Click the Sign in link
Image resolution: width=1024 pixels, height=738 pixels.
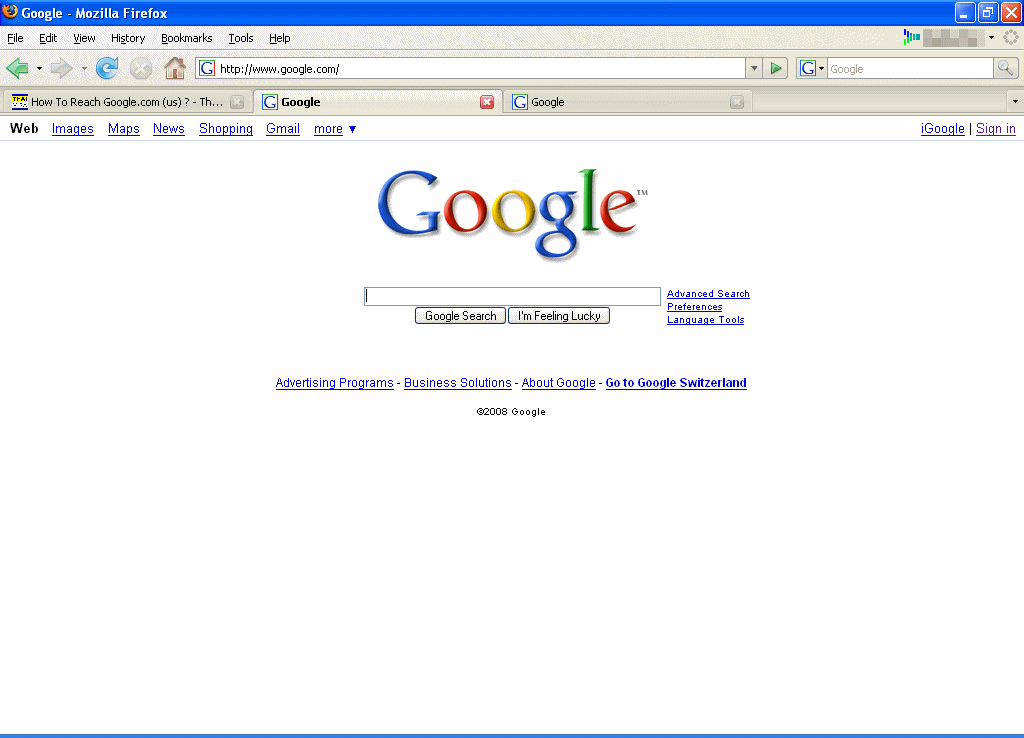tap(996, 129)
